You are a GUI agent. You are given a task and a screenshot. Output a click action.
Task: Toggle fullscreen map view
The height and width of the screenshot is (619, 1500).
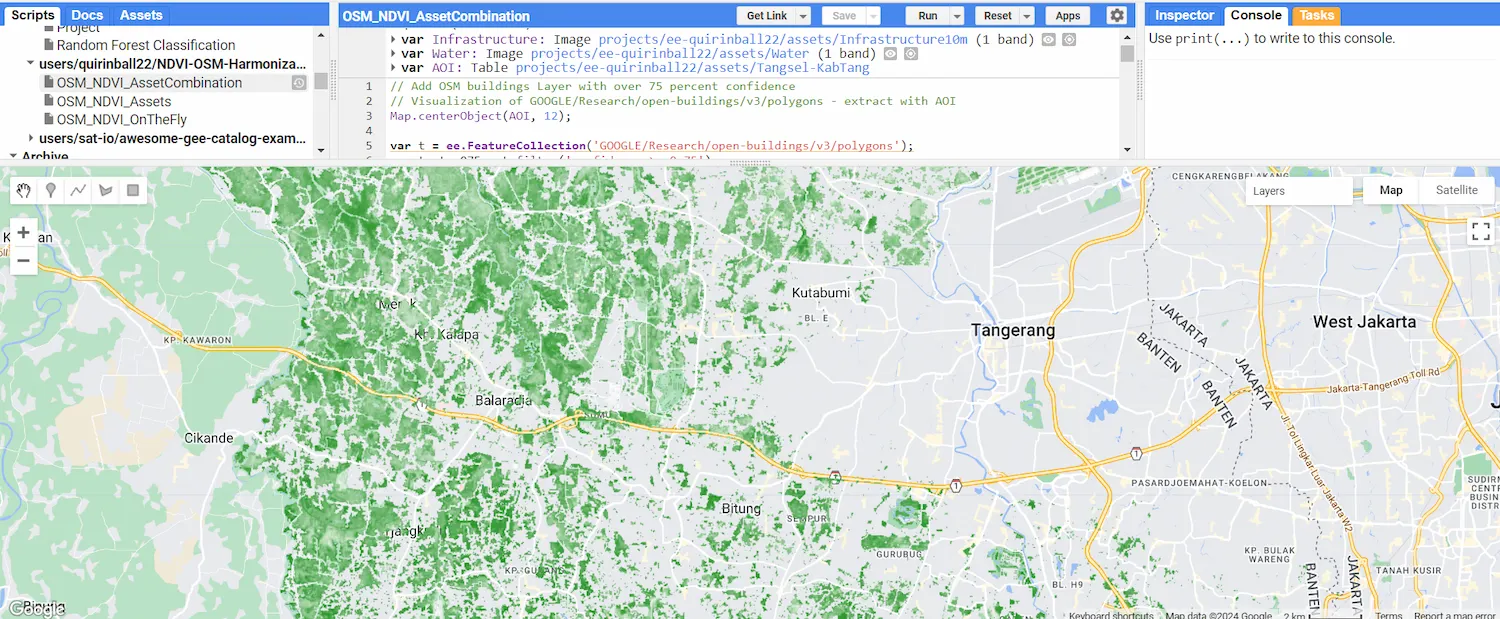coord(1481,232)
